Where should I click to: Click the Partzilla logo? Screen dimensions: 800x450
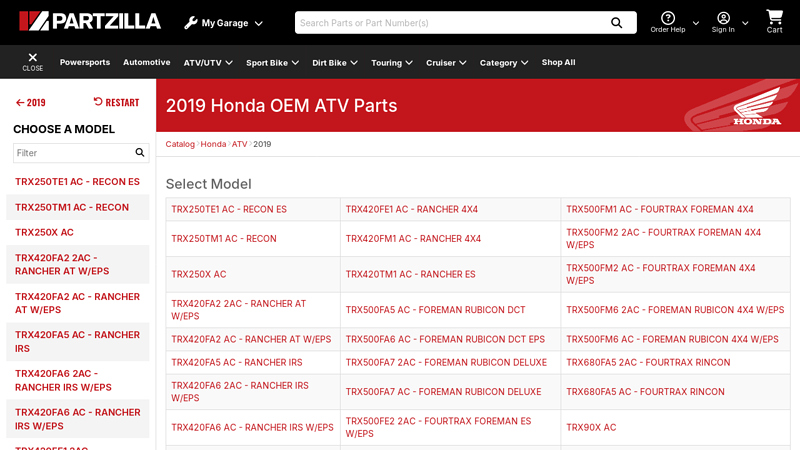point(90,21)
